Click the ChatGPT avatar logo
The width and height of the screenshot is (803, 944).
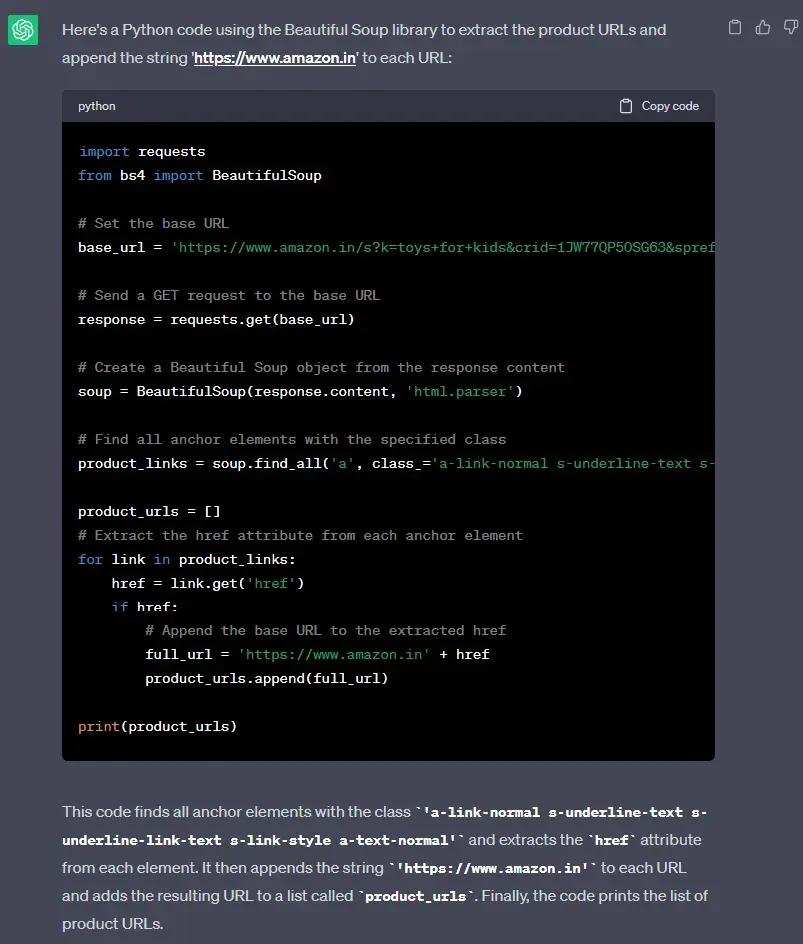pos(23,30)
